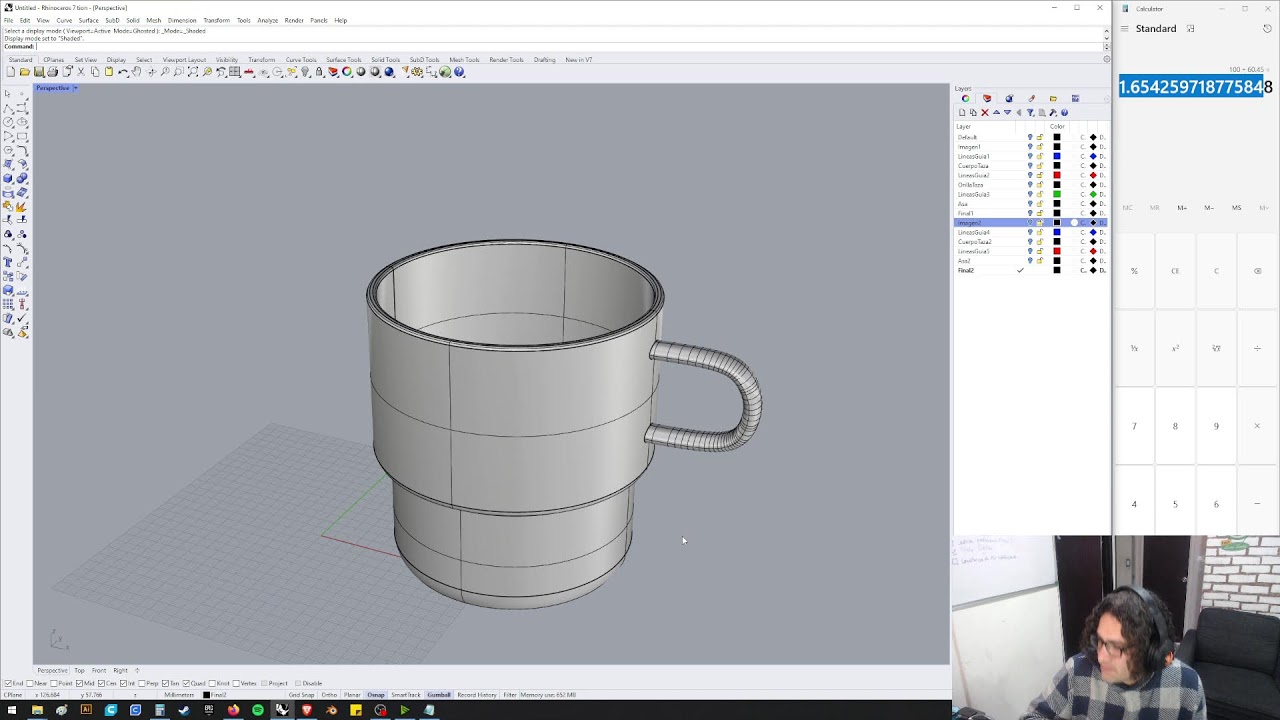Click the light bulb Hide objects icon
Image resolution: width=1280 pixels, height=720 pixels.
306,72
